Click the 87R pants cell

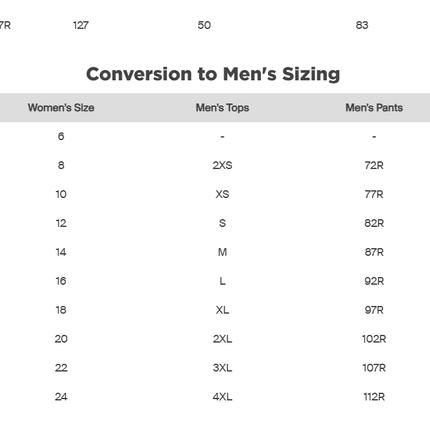tap(374, 252)
